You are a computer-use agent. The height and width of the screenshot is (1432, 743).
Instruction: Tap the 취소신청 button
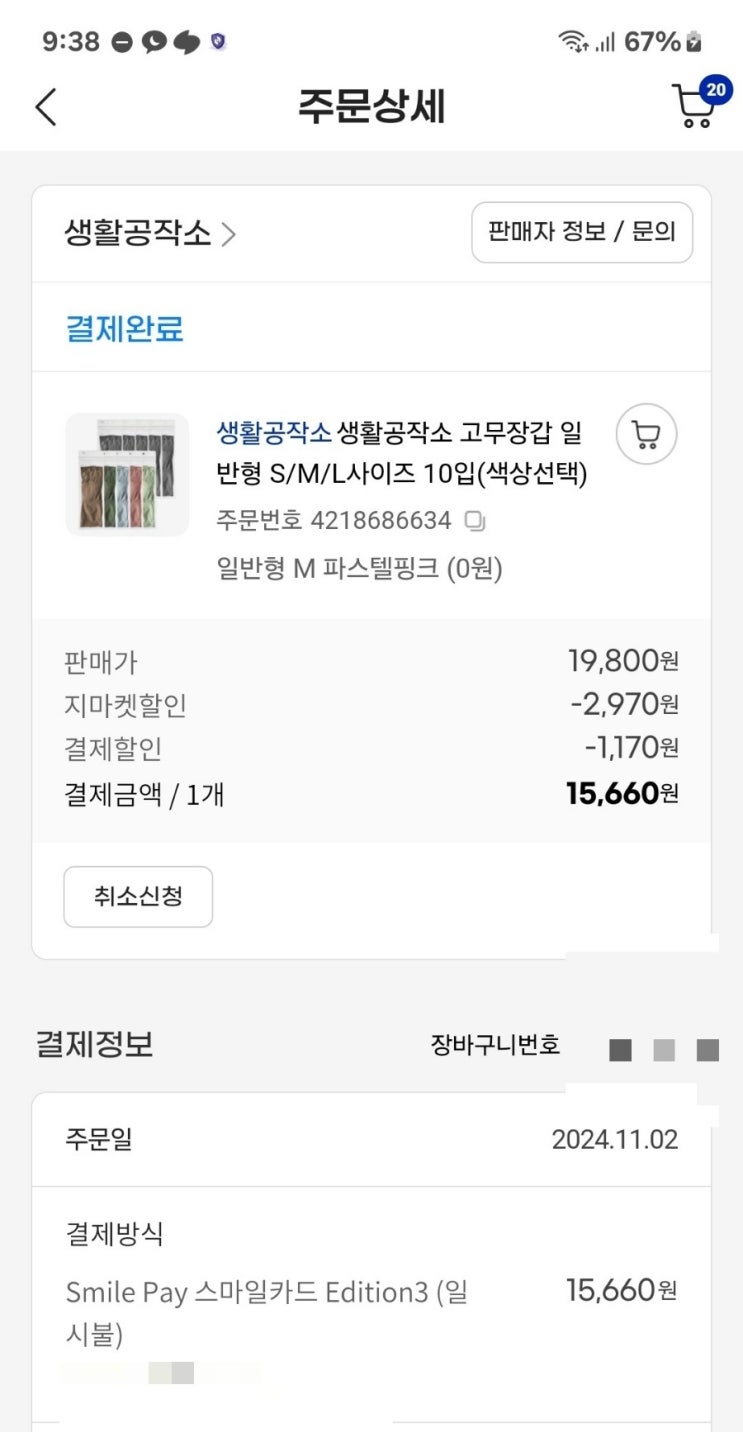click(x=138, y=897)
